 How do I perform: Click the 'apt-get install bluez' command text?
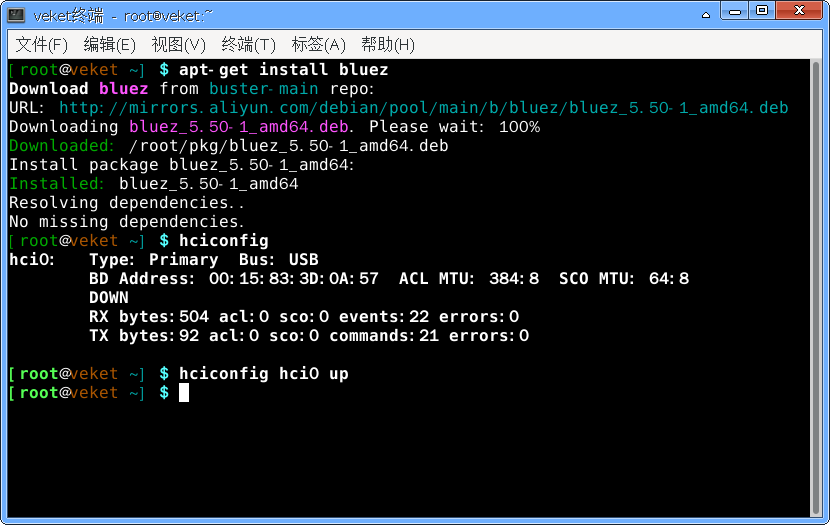point(284,69)
